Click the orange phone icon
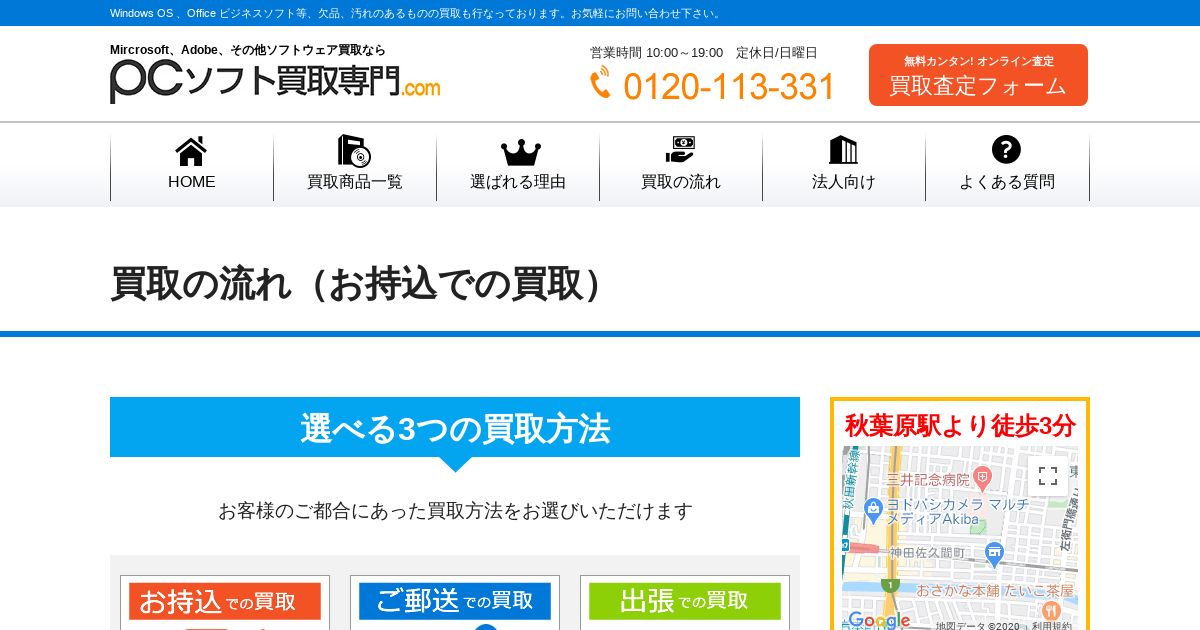1200x630 pixels. [x=601, y=84]
